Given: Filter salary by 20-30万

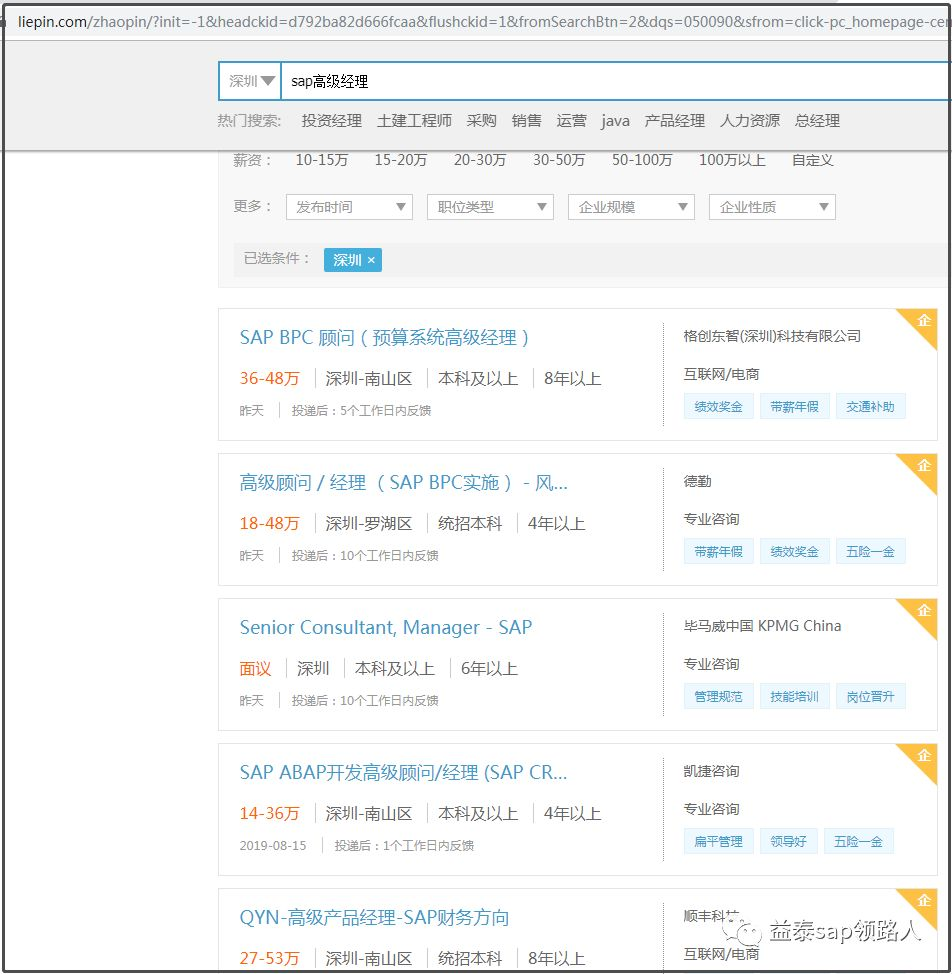Looking at the screenshot, I should point(479,160).
